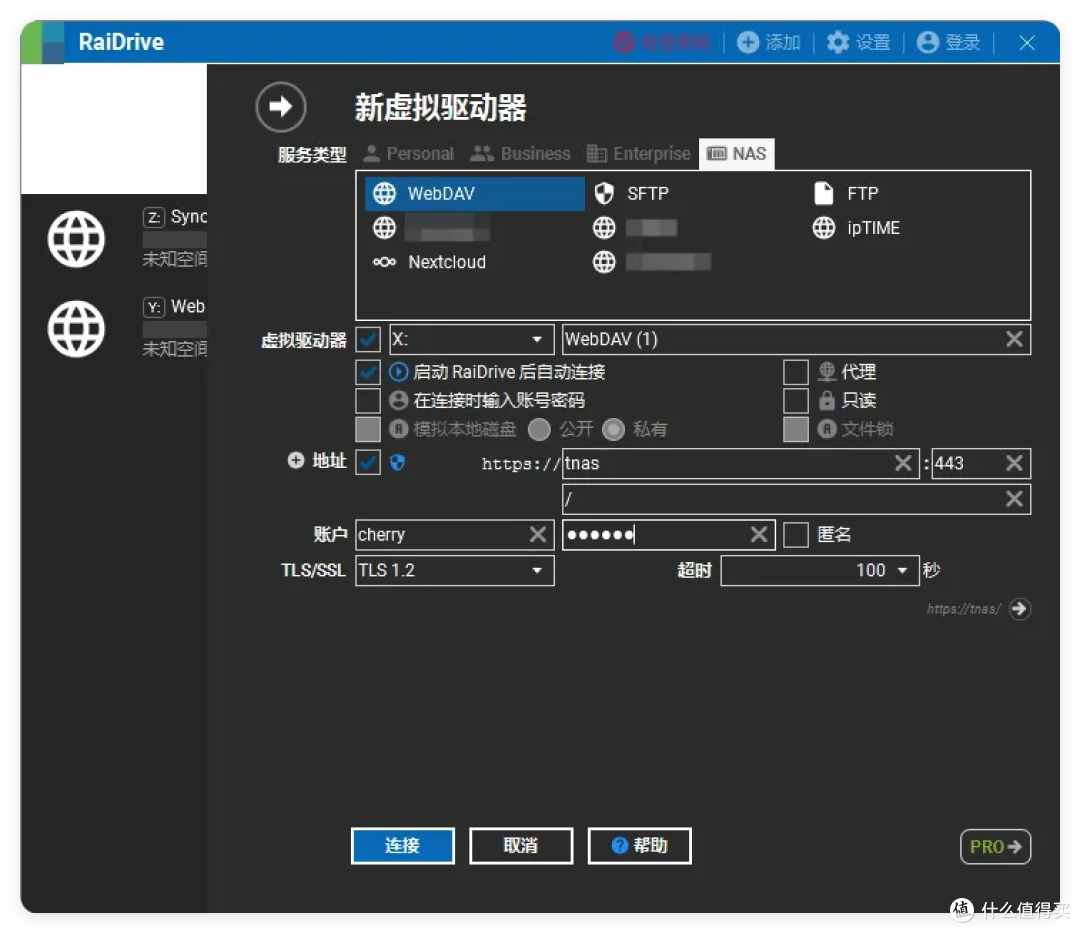Enable the 代理 proxy checkbox
The width and height of the screenshot is (1080, 933).
796,372
